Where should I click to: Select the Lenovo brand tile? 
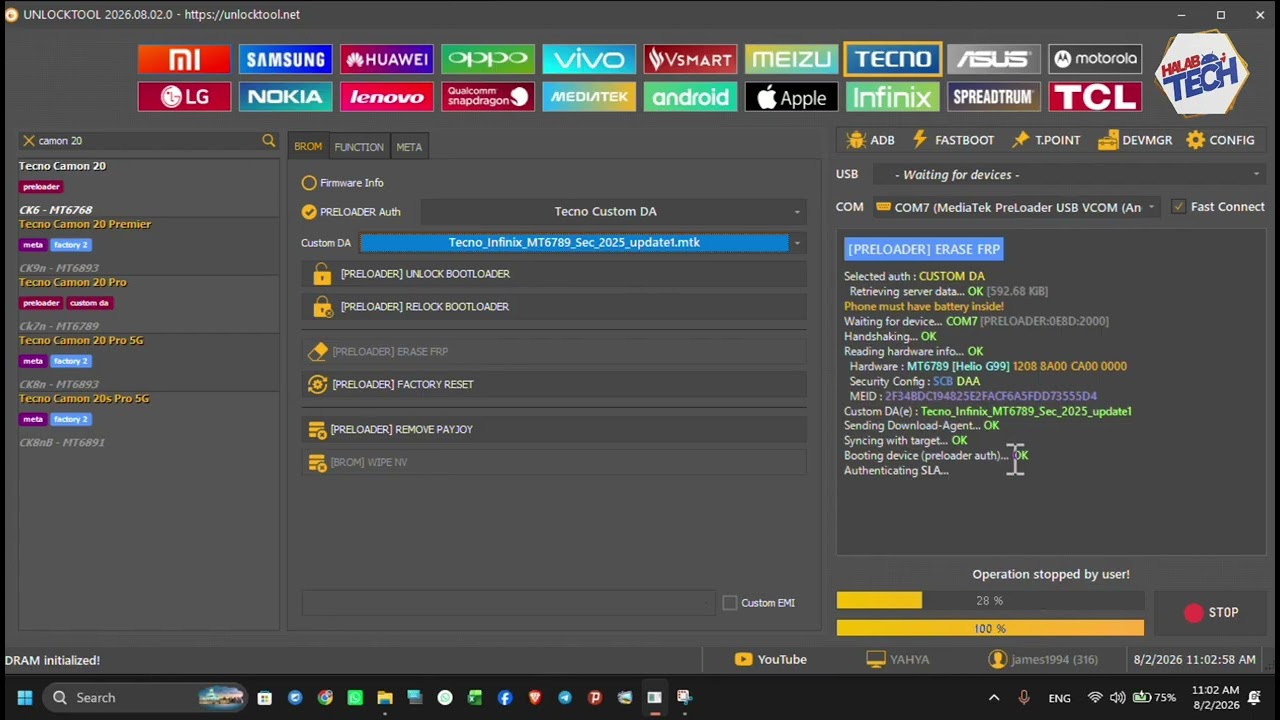pos(386,97)
